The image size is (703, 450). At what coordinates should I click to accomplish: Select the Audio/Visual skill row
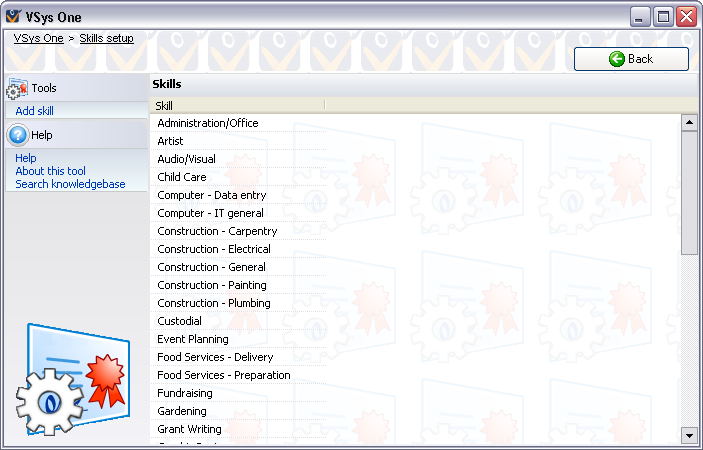pyautogui.click(x=238, y=159)
